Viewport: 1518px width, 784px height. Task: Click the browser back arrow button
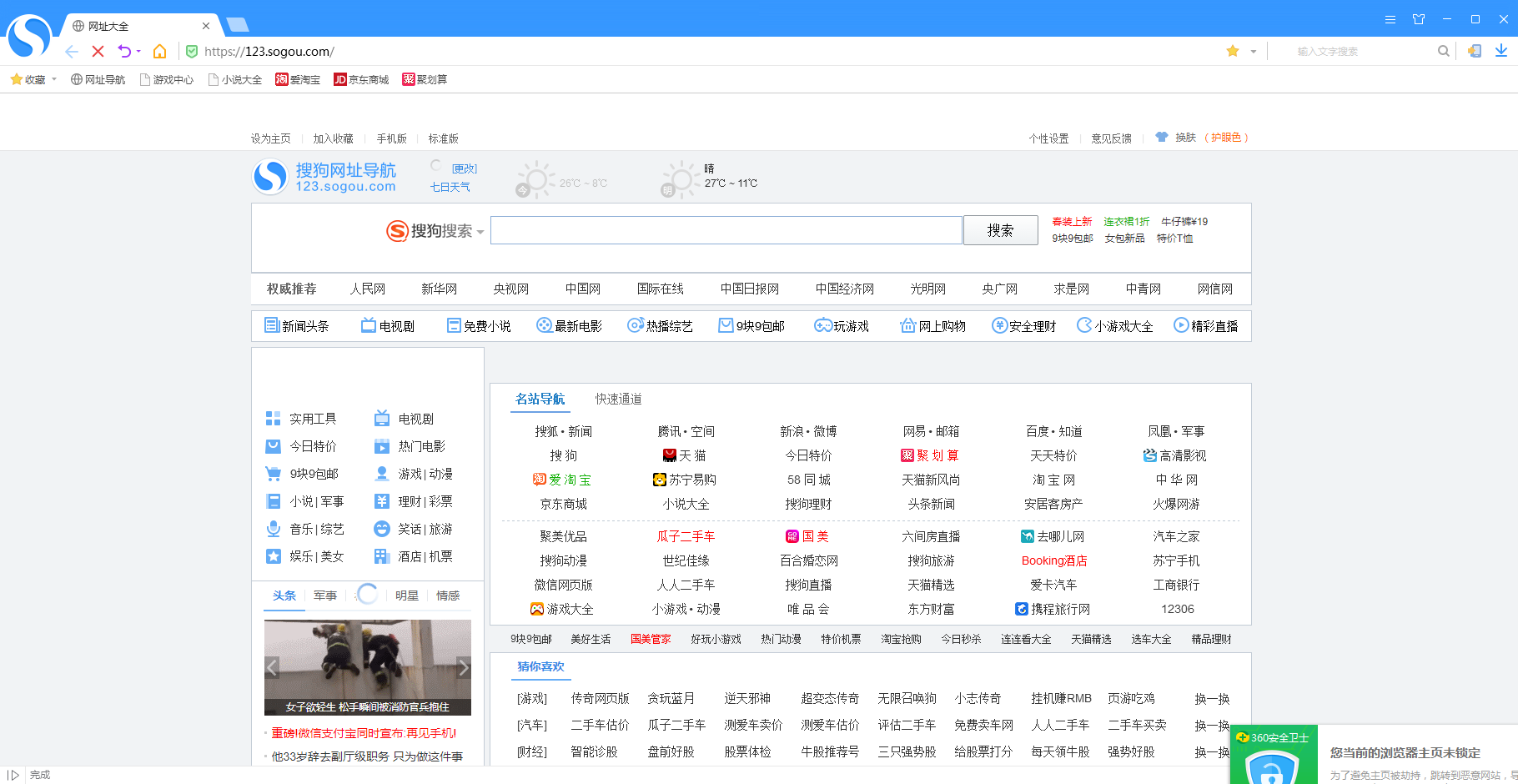[72, 52]
